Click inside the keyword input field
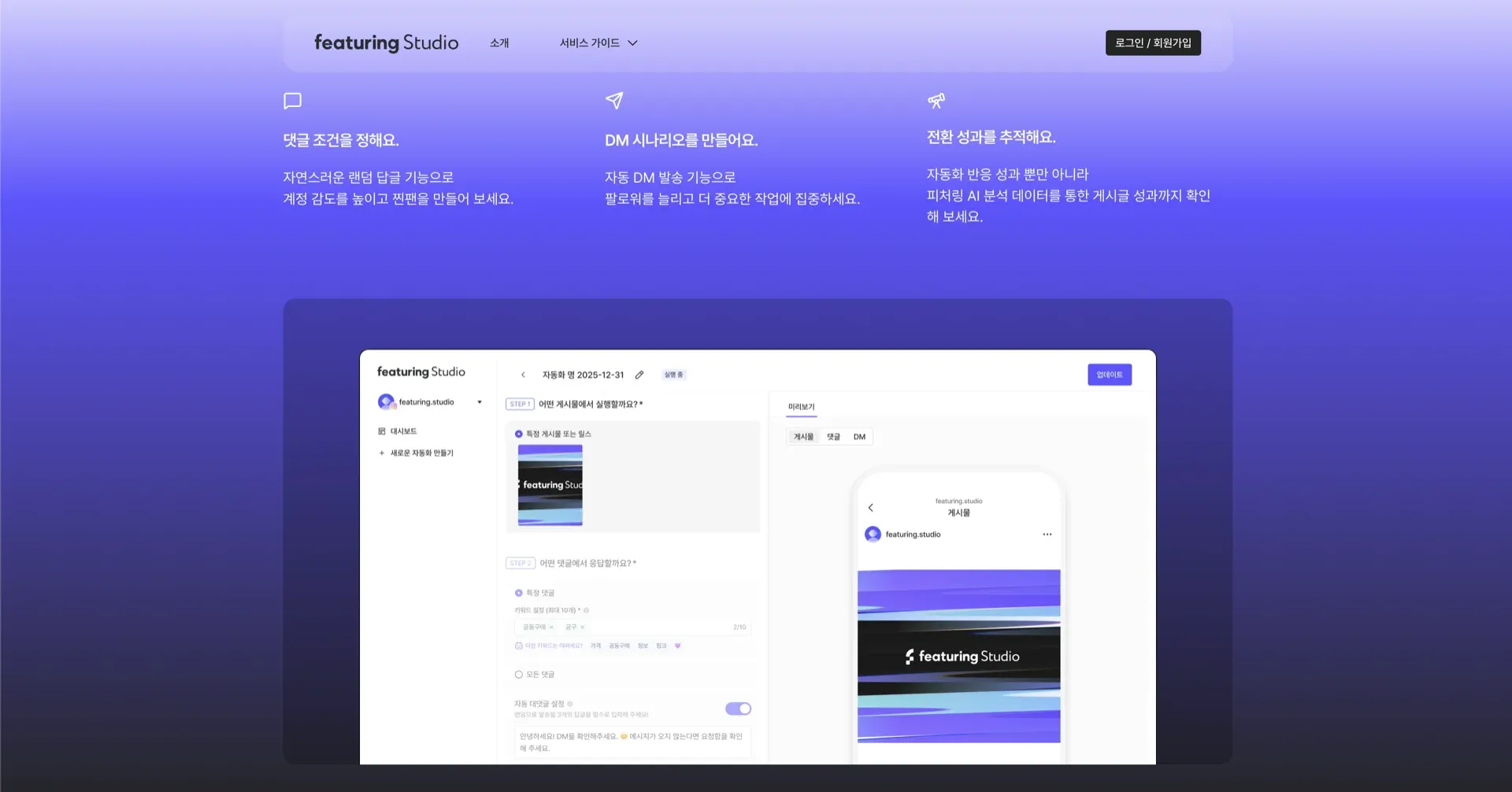The width and height of the screenshot is (1512, 792). [x=632, y=627]
